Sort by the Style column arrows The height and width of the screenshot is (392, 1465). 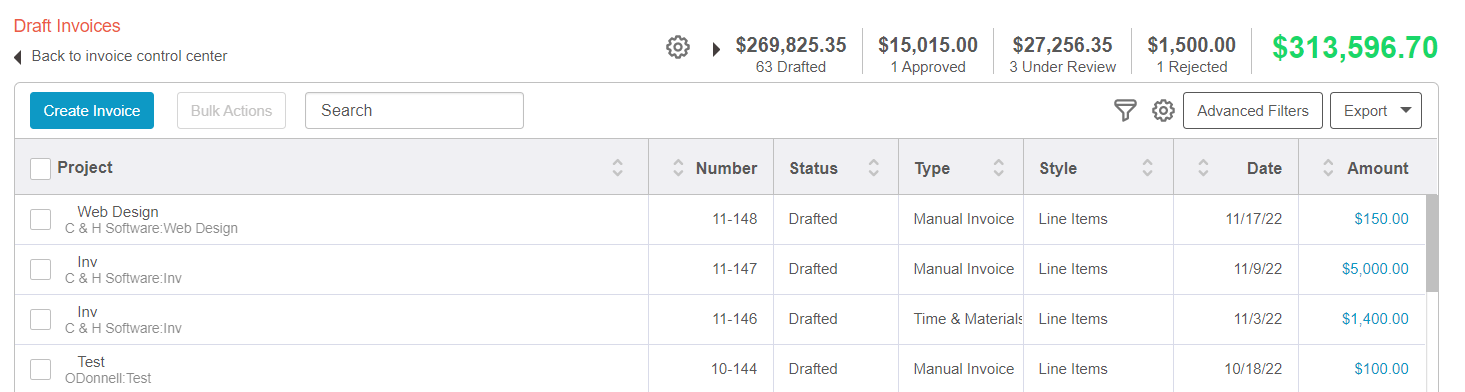click(1148, 168)
